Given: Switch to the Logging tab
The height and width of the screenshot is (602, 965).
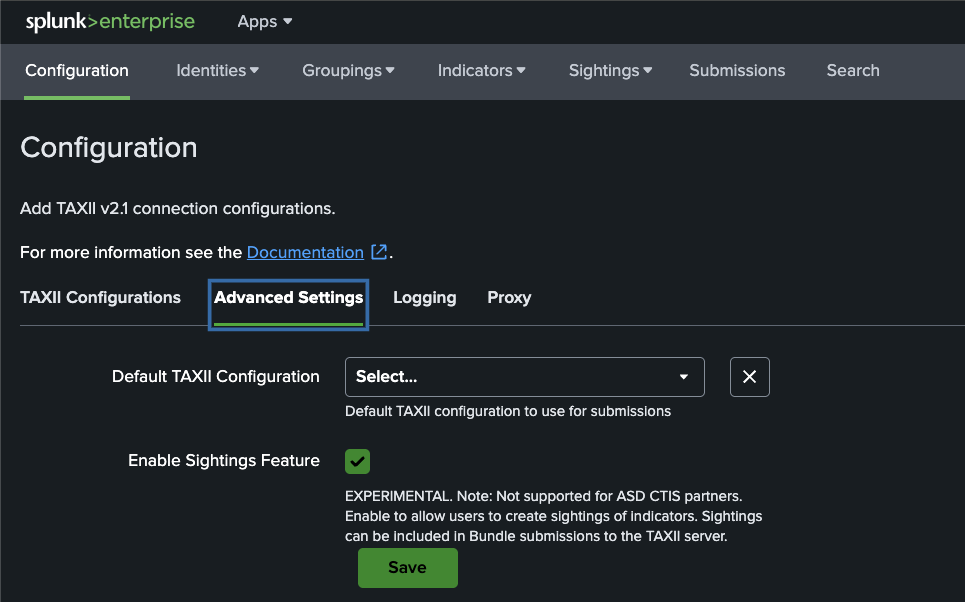Looking at the screenshot, I should [425, 298].
